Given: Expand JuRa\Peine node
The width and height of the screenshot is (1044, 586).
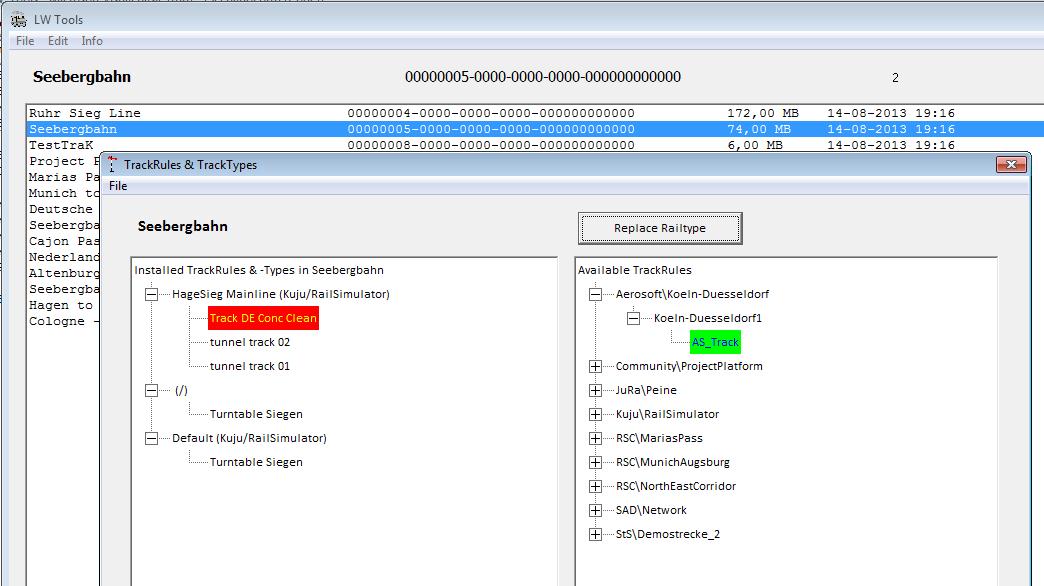Looking at the screenshot, I should click(595, 390).
